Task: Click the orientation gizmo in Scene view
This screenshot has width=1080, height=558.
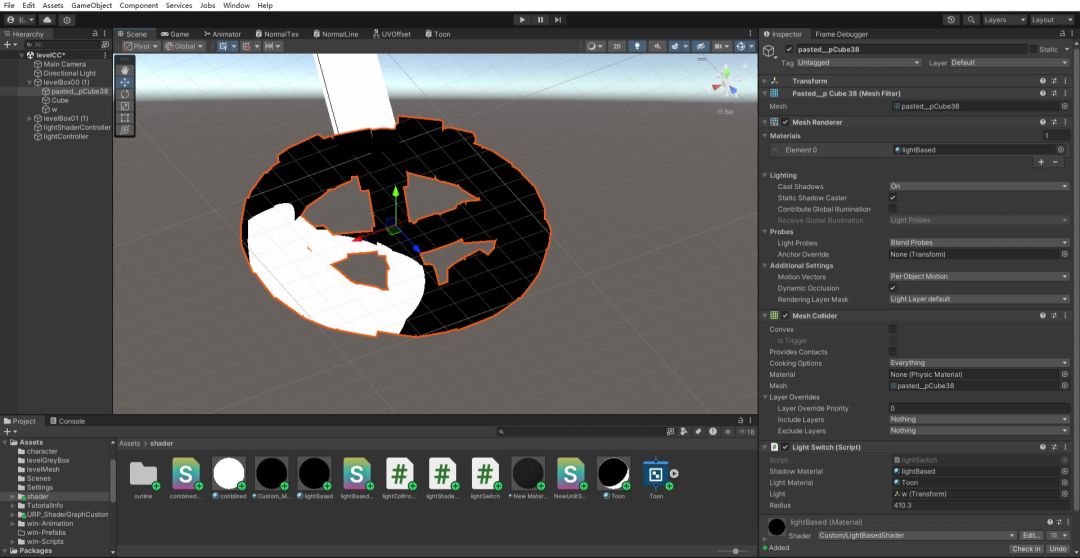Action: click(725, 81)
